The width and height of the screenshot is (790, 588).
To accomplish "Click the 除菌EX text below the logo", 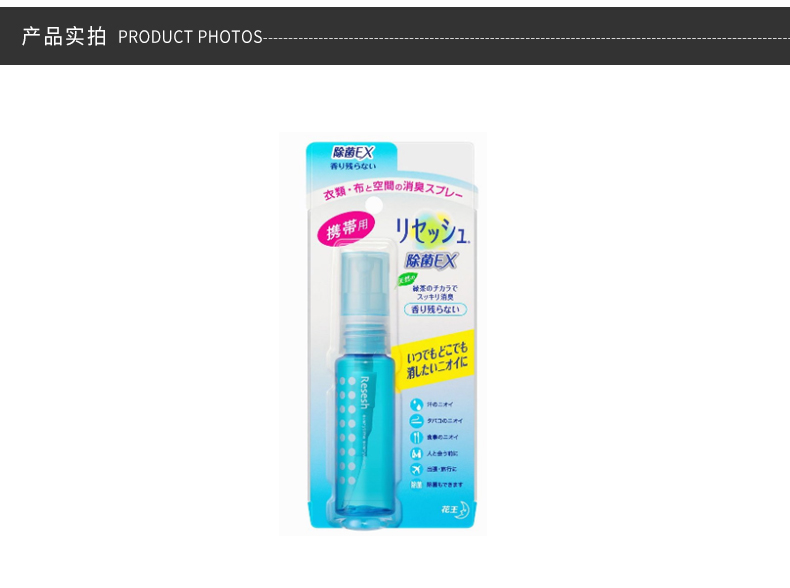I will (431, 260).
